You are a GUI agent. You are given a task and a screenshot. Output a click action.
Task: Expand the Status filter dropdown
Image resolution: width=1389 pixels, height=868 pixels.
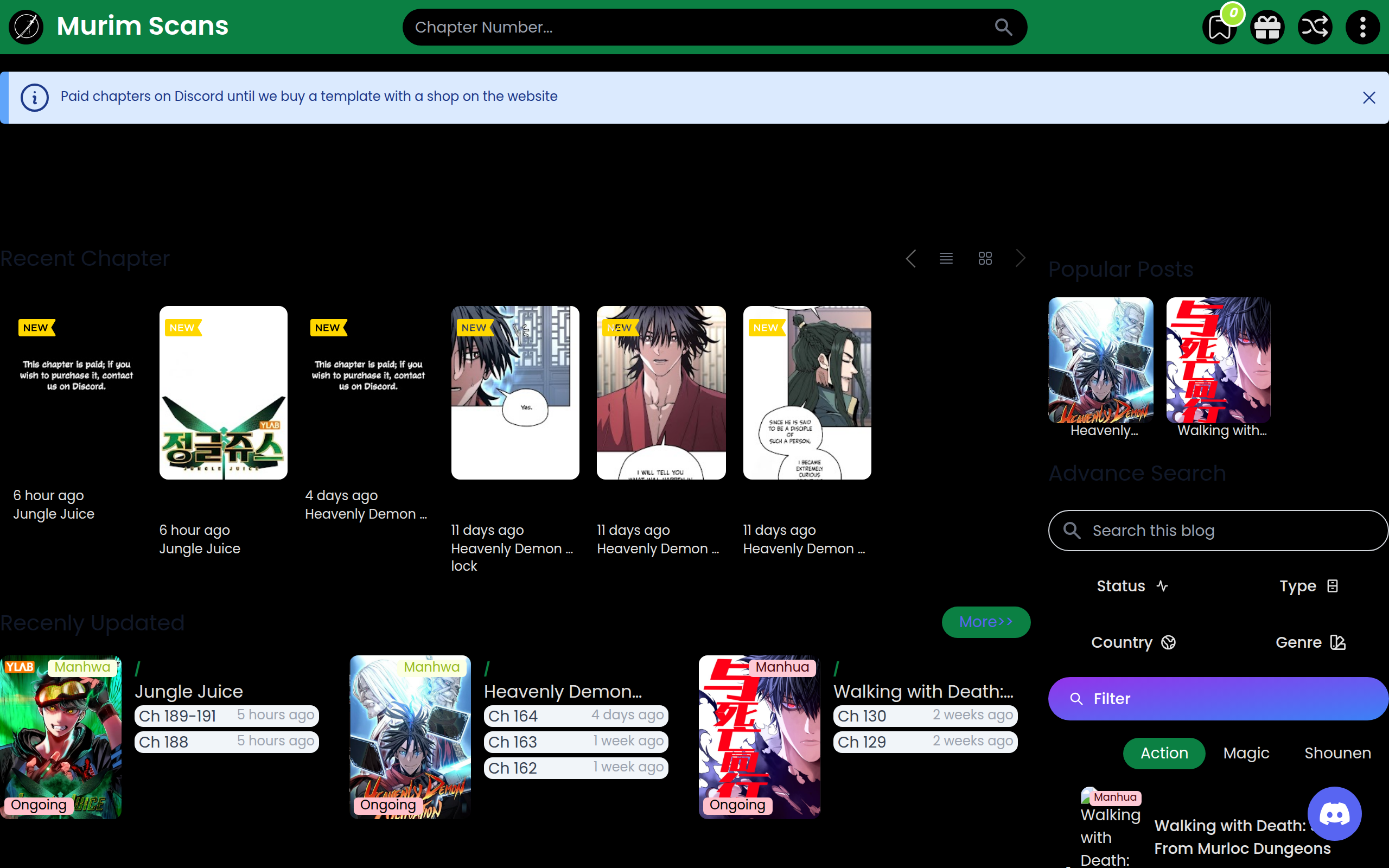[x=1132, y=586]
